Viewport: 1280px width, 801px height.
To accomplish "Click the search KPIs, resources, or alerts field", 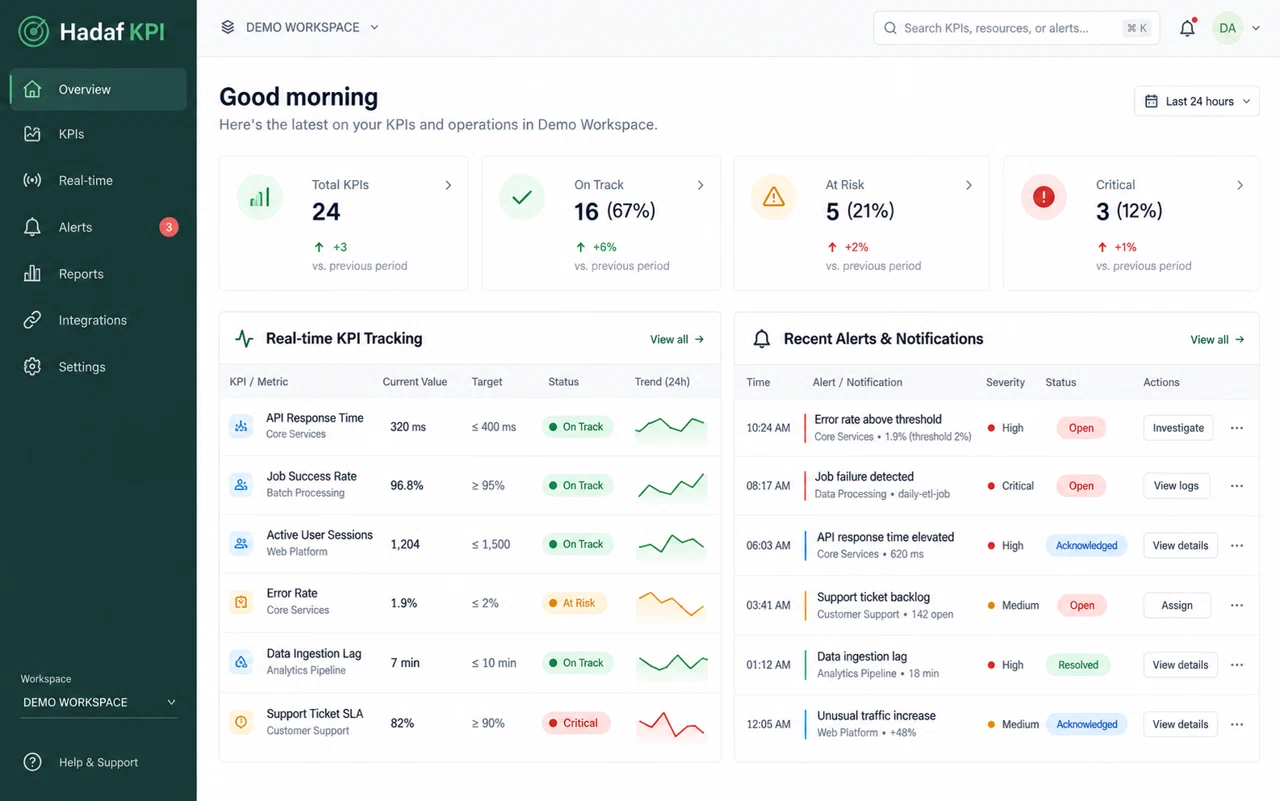I will point(1016,28).
